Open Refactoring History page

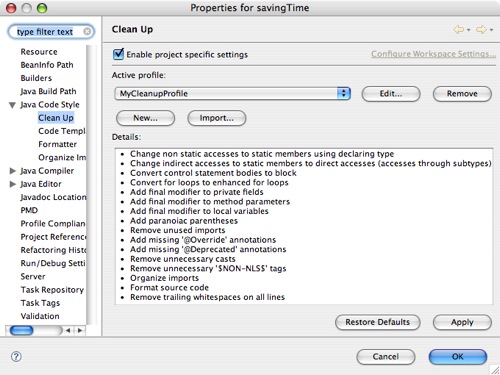point(53,250)
